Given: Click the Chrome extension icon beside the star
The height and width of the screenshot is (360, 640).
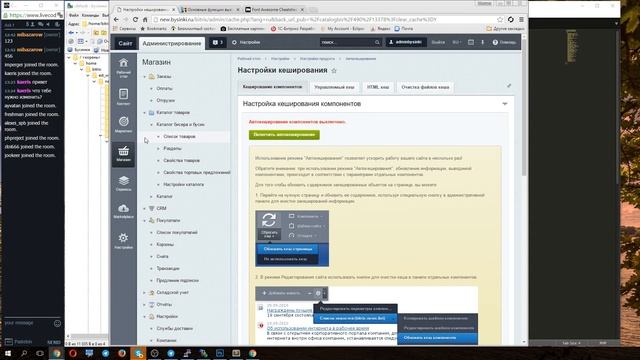Looking at the screenshot, I should click(511, 20).
